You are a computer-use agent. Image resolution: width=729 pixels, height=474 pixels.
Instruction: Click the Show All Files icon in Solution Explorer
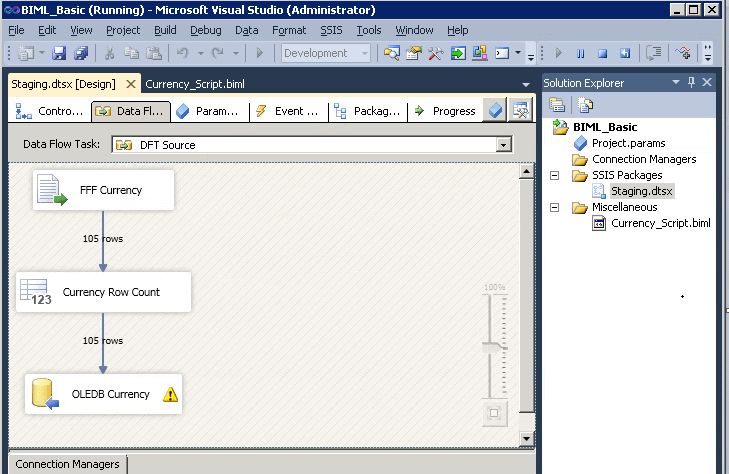click(x=585, y=105)
